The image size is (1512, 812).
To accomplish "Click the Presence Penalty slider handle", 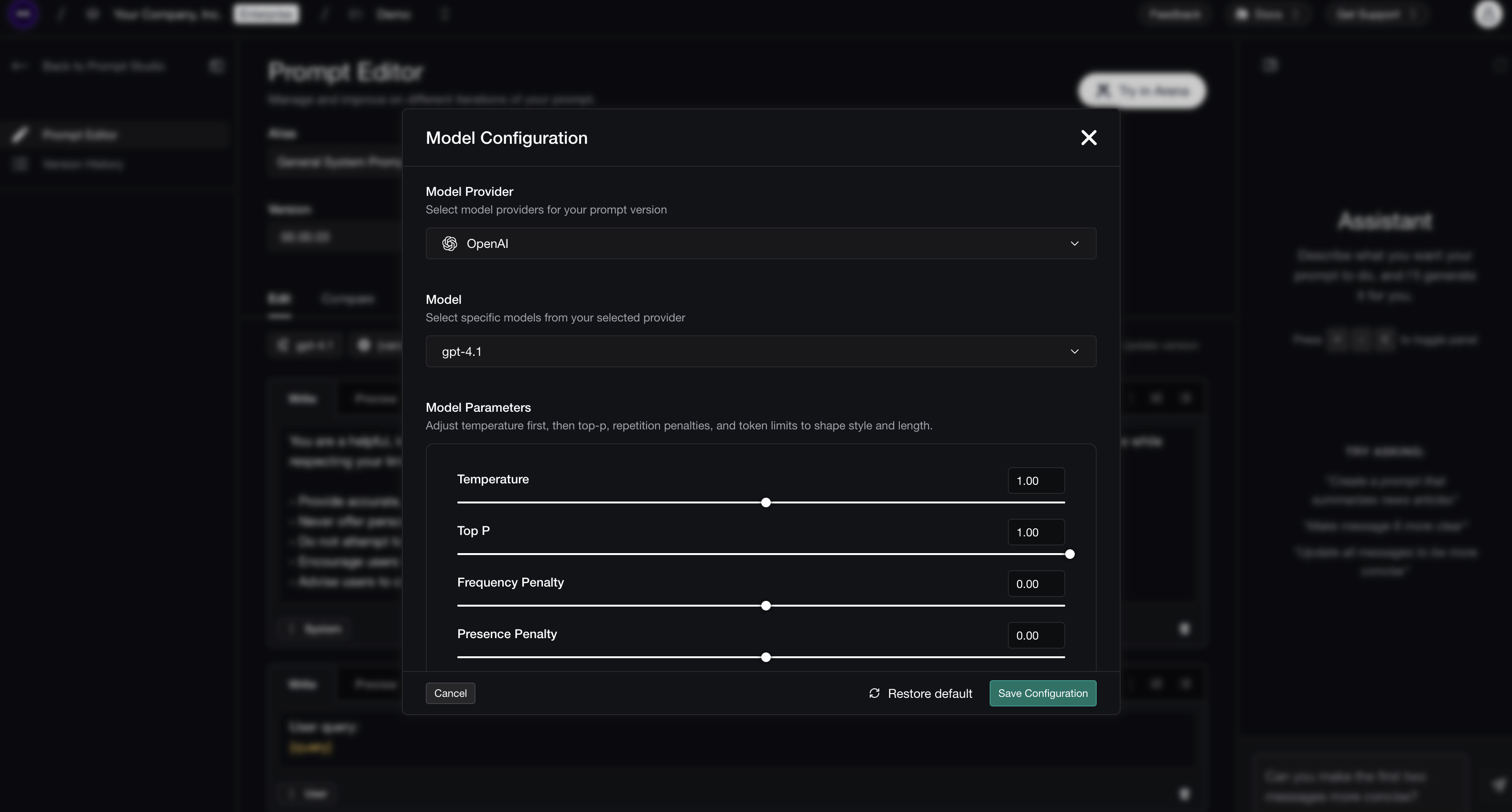I will click(x=766, y=657).
